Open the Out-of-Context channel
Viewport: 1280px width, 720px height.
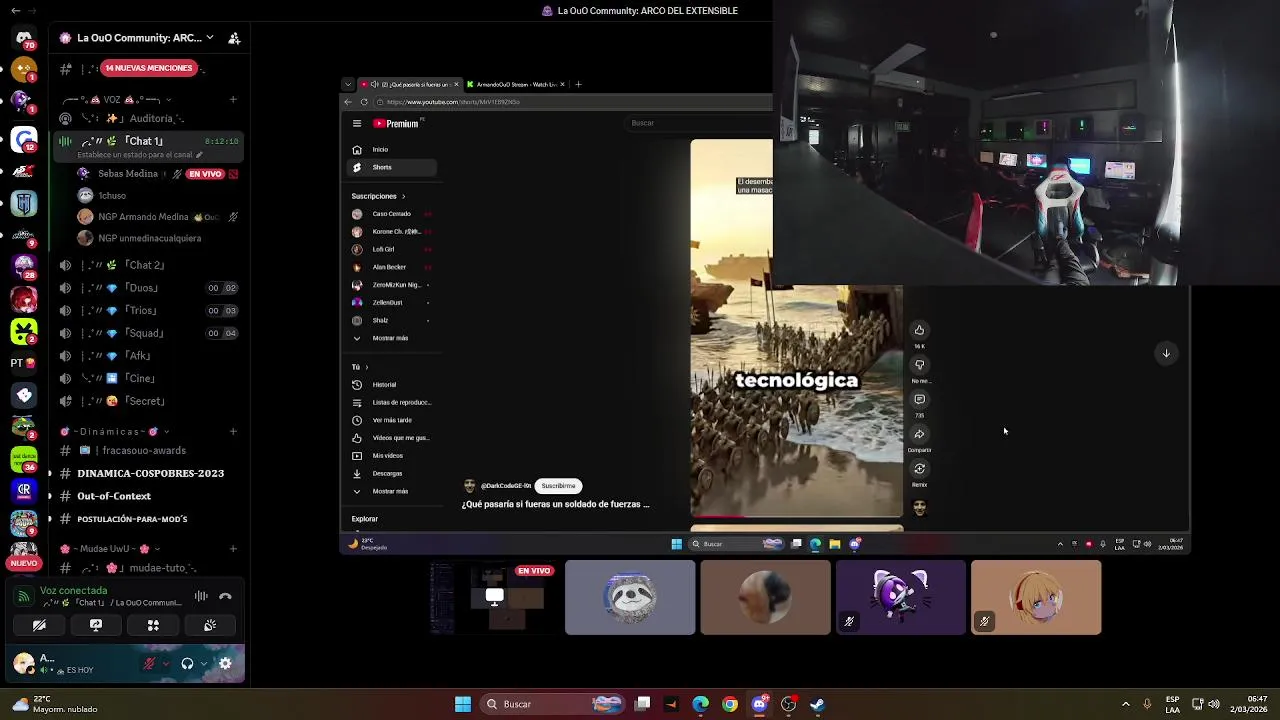150,496
